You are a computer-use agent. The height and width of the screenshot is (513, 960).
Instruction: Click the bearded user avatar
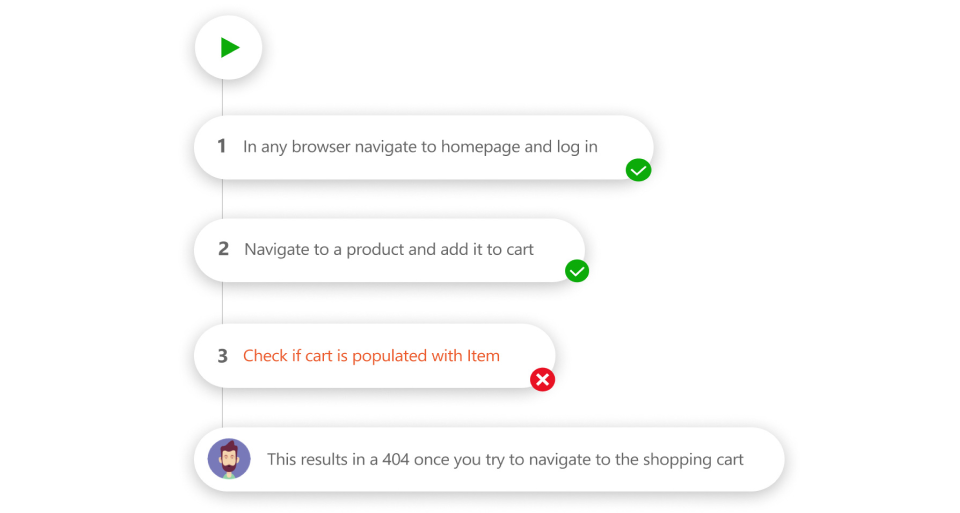click(x=229, y=459)
